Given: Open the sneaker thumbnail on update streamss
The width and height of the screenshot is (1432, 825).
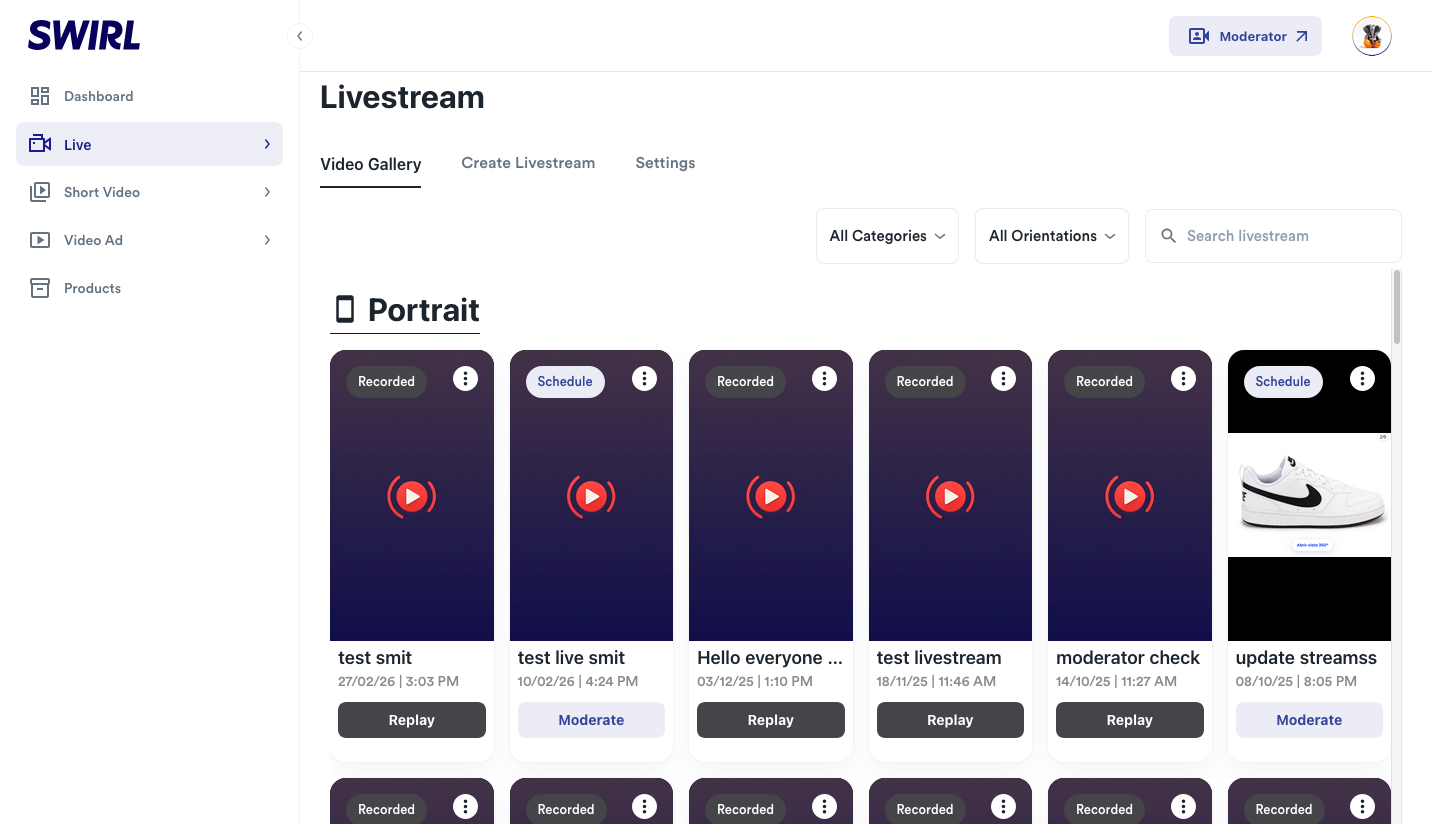Looking at the screenshot, I should click(x=1309, y=495).
